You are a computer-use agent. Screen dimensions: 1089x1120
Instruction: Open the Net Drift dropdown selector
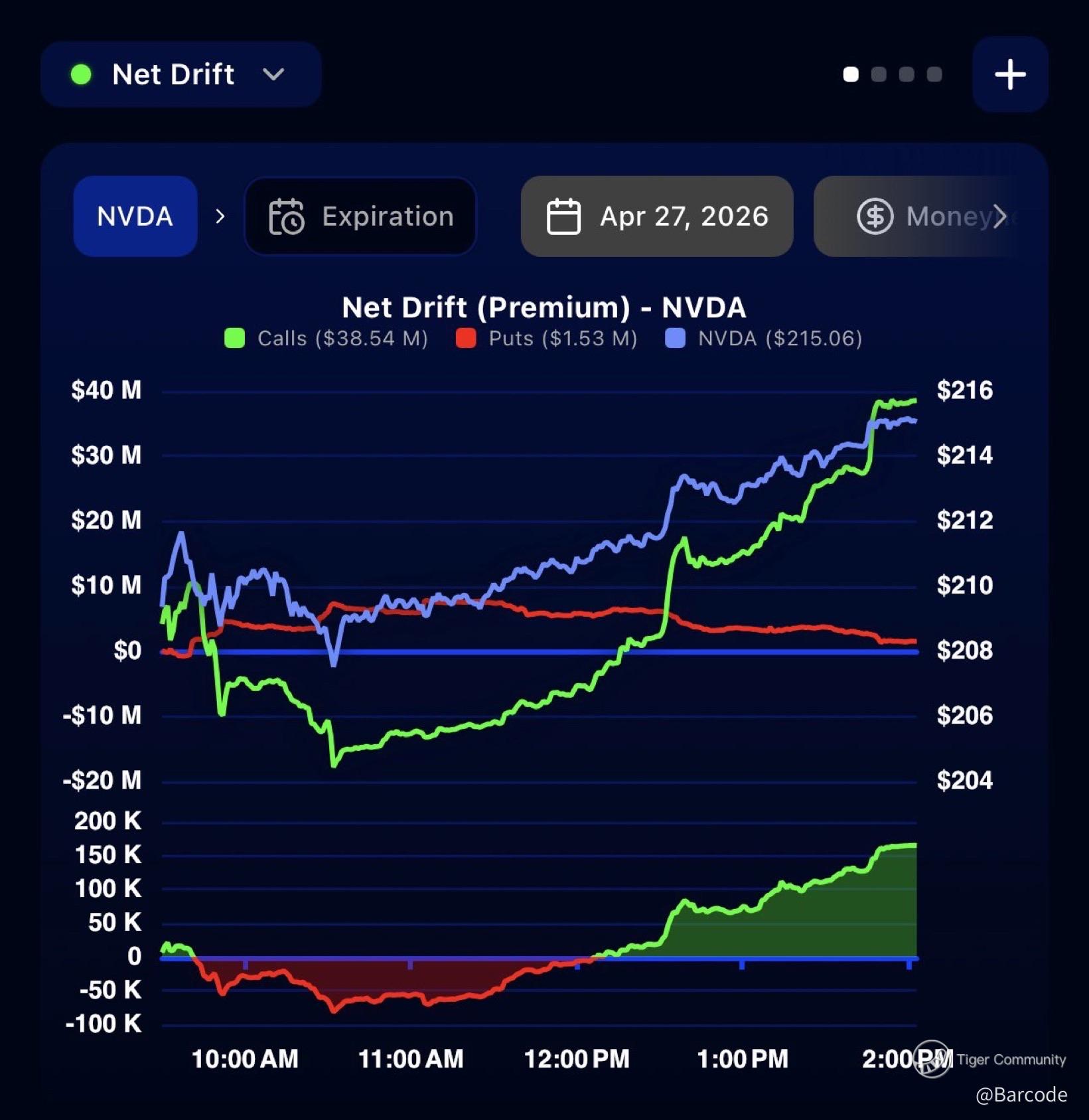[x=181, y=74]
